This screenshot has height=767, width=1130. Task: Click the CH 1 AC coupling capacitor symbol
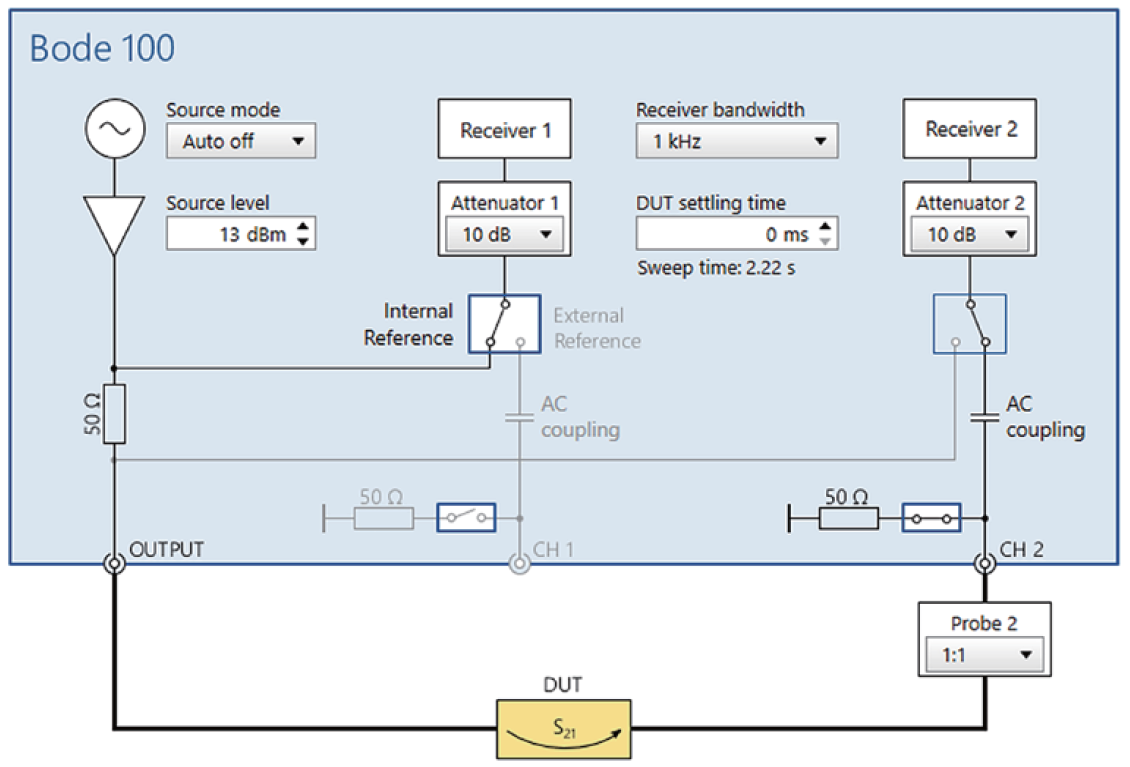point(520,417)
